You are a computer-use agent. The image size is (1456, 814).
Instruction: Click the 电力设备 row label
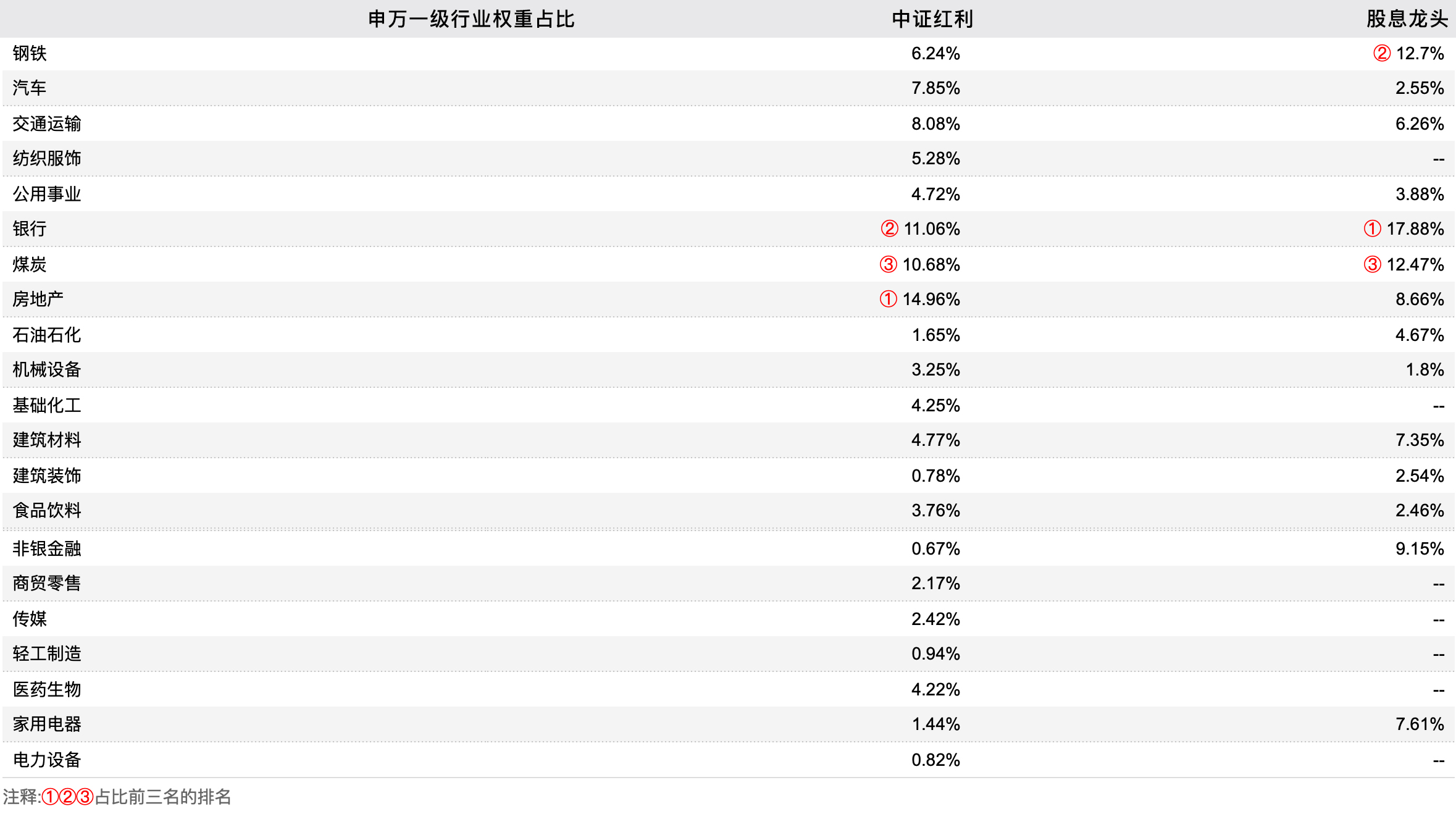[x=47, y=760]
